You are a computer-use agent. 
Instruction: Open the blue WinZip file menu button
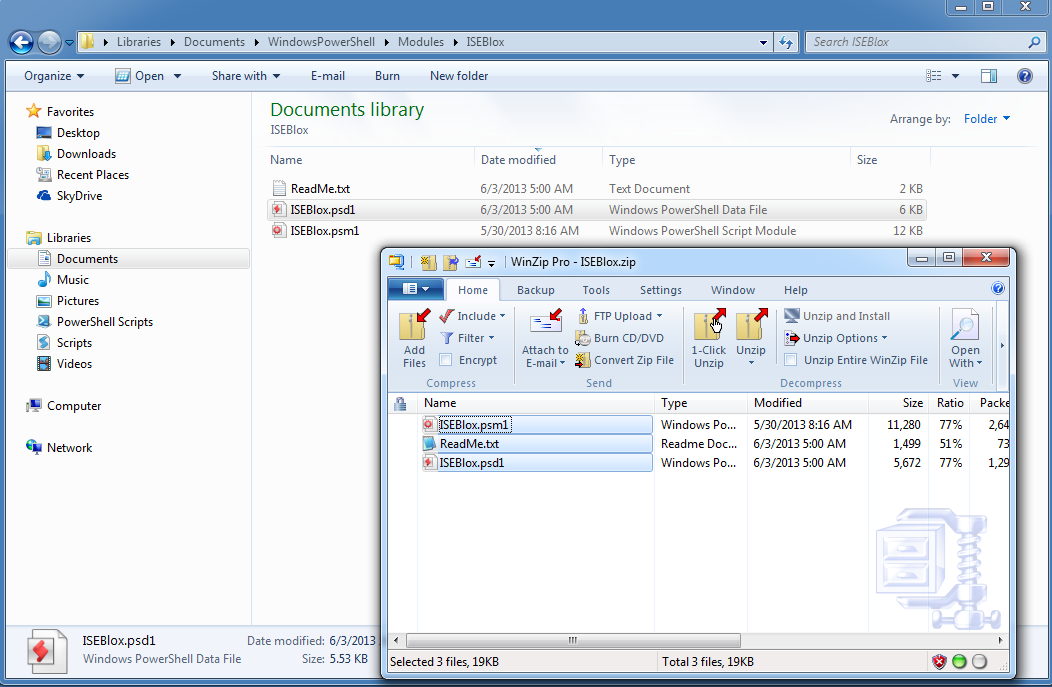coord(415,289)
